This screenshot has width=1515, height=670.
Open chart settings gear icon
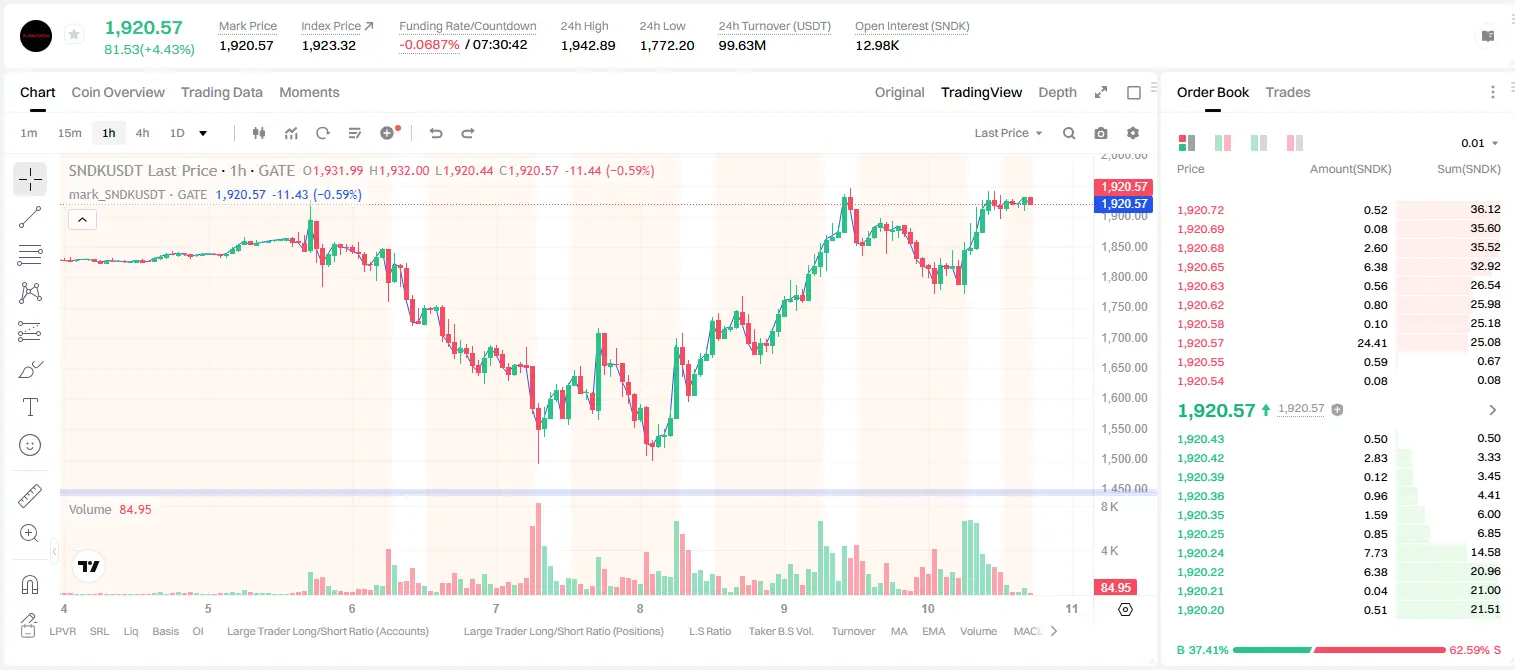[x=1133, y=133]
